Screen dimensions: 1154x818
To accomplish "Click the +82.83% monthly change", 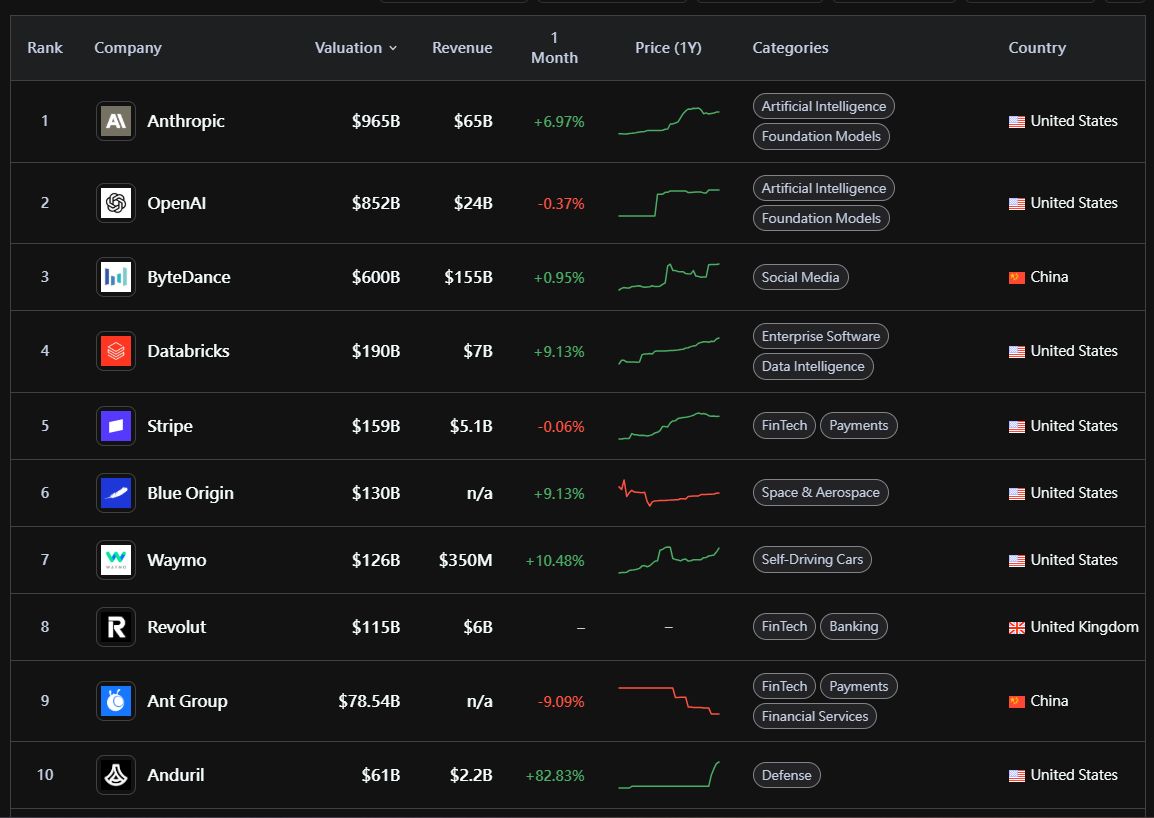I will click(x=555, y=776).
